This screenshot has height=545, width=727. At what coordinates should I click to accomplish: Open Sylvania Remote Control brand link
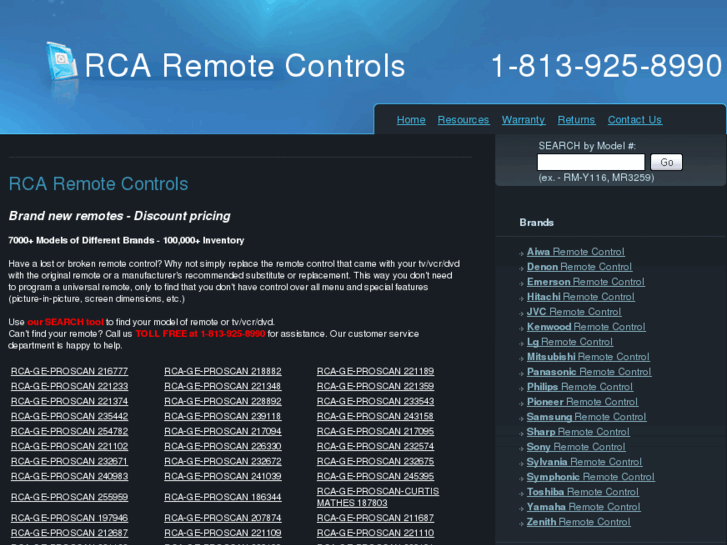pos(584,462)
